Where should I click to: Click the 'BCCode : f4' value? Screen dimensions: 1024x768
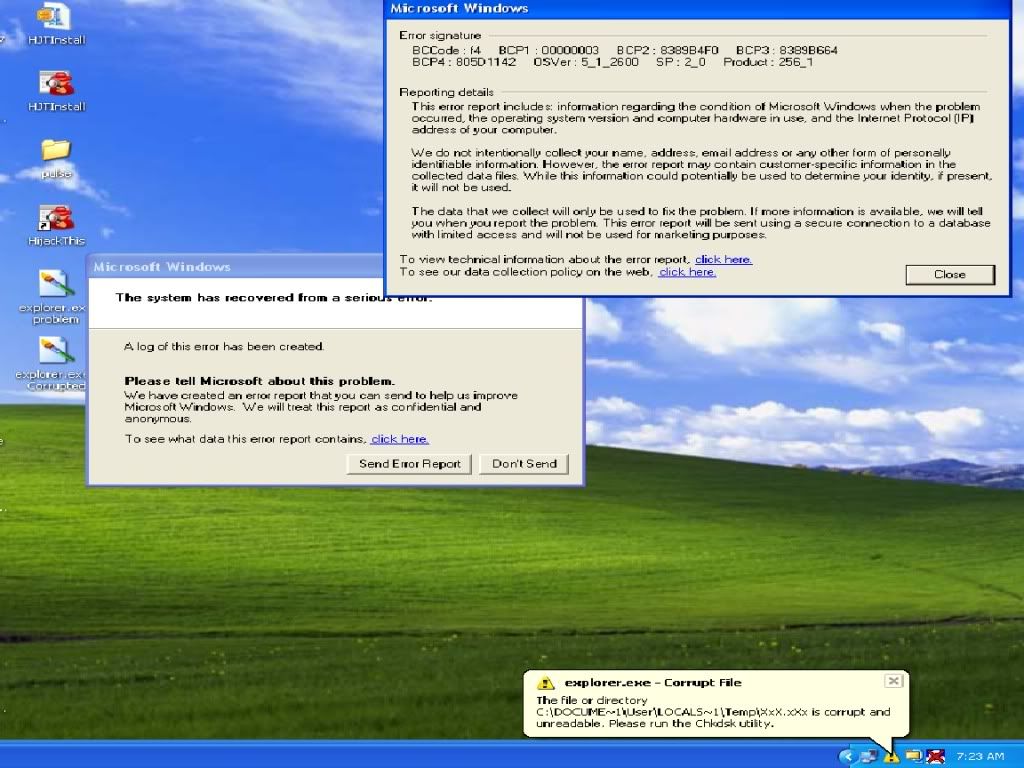(x=446, y=50)
